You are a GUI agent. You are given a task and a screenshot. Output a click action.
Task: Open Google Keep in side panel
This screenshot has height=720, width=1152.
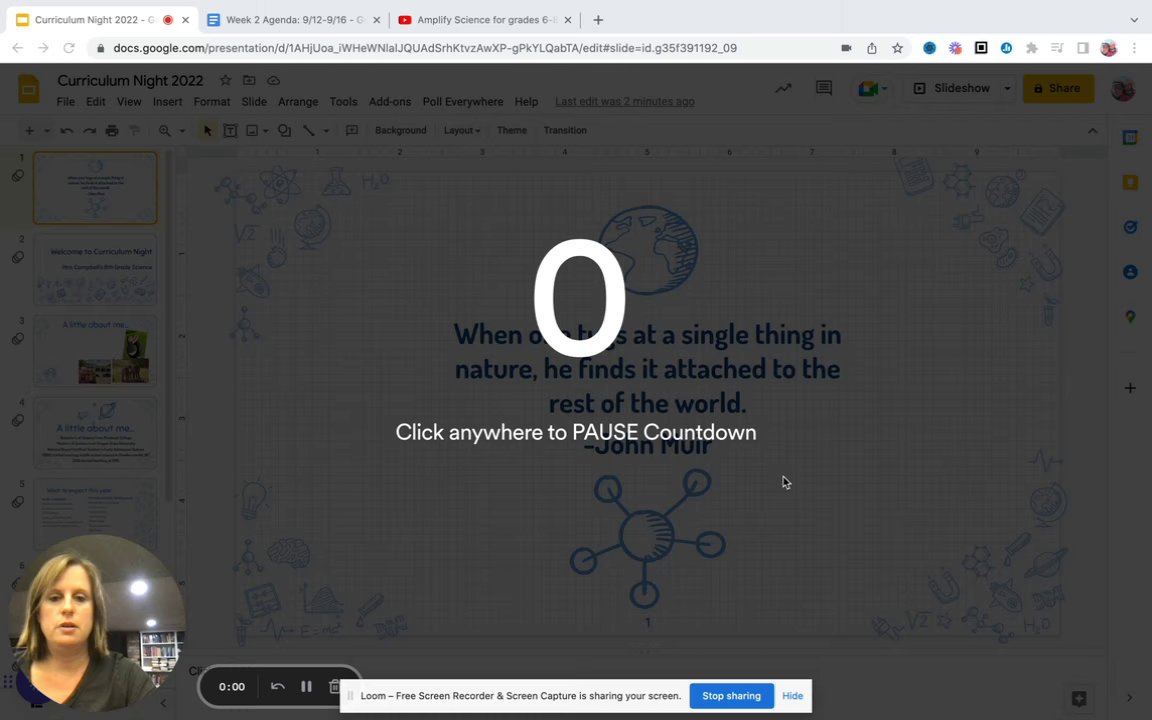click(x=1130, y=182)
